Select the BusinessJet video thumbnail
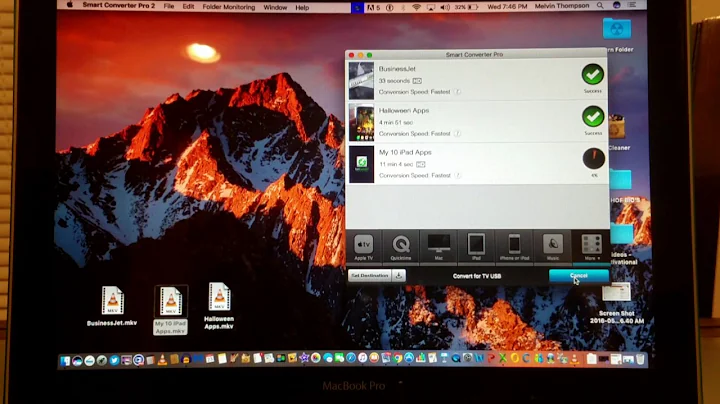 coord(361,81)
